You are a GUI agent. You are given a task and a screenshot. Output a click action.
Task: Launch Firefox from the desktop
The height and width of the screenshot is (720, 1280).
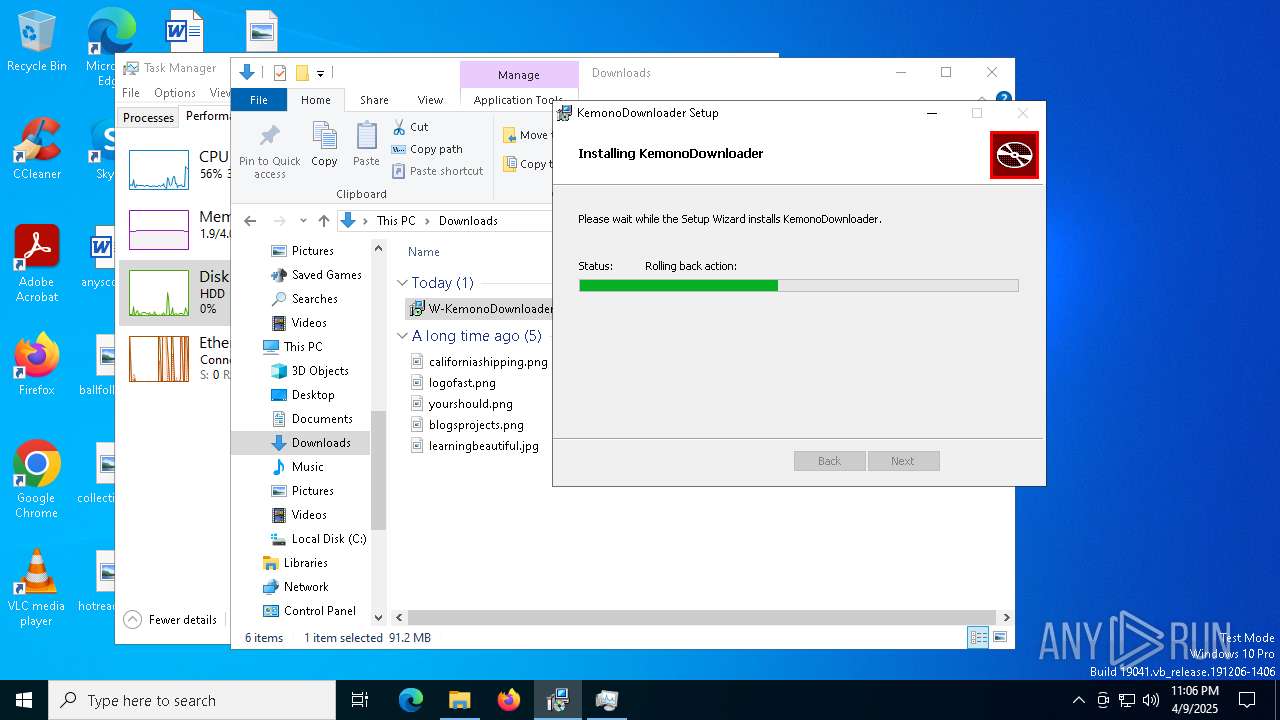pos(36,365)
